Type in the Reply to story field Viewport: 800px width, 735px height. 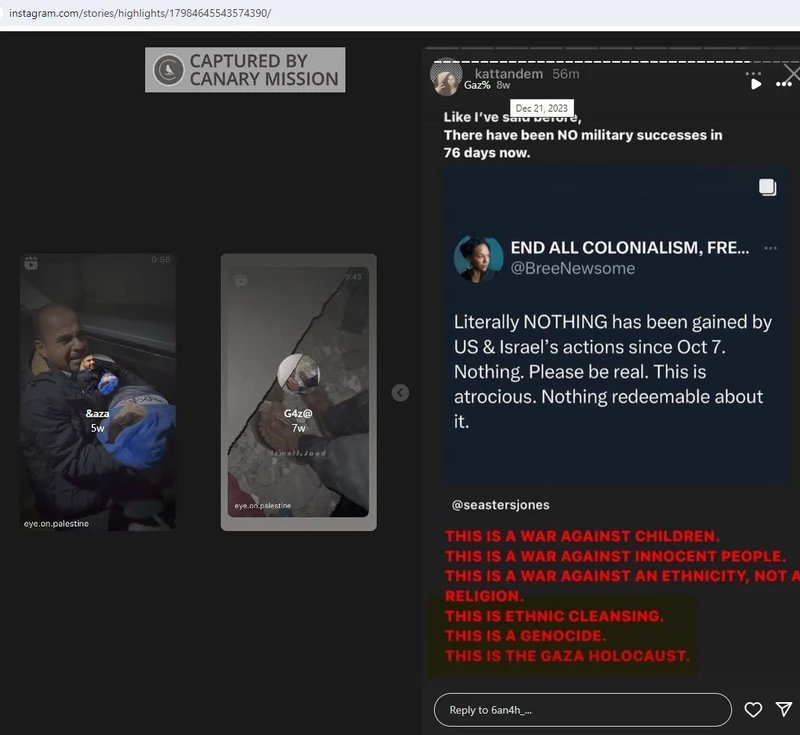click(x=582, y=710)
